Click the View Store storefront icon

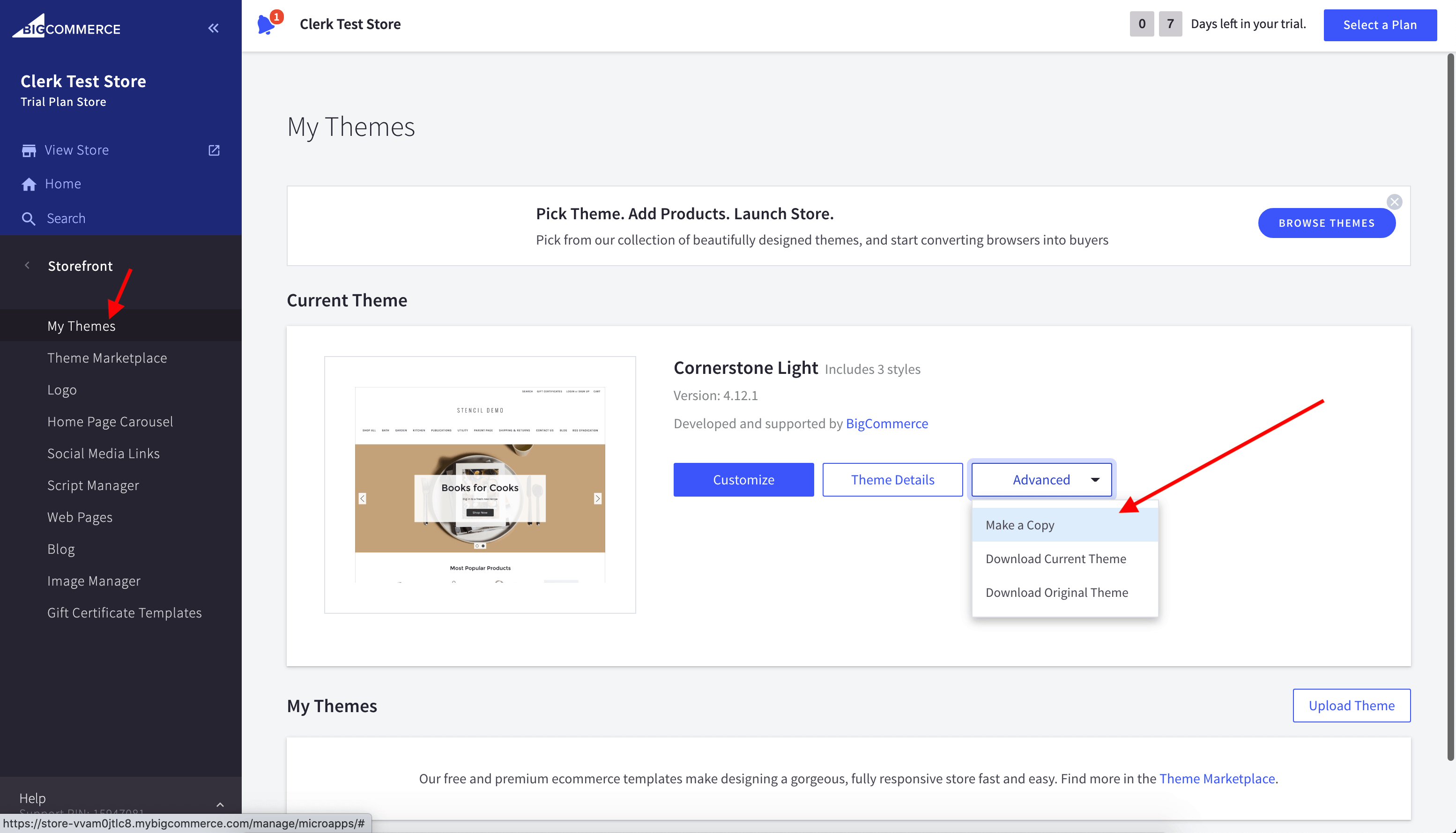point(29,150)
